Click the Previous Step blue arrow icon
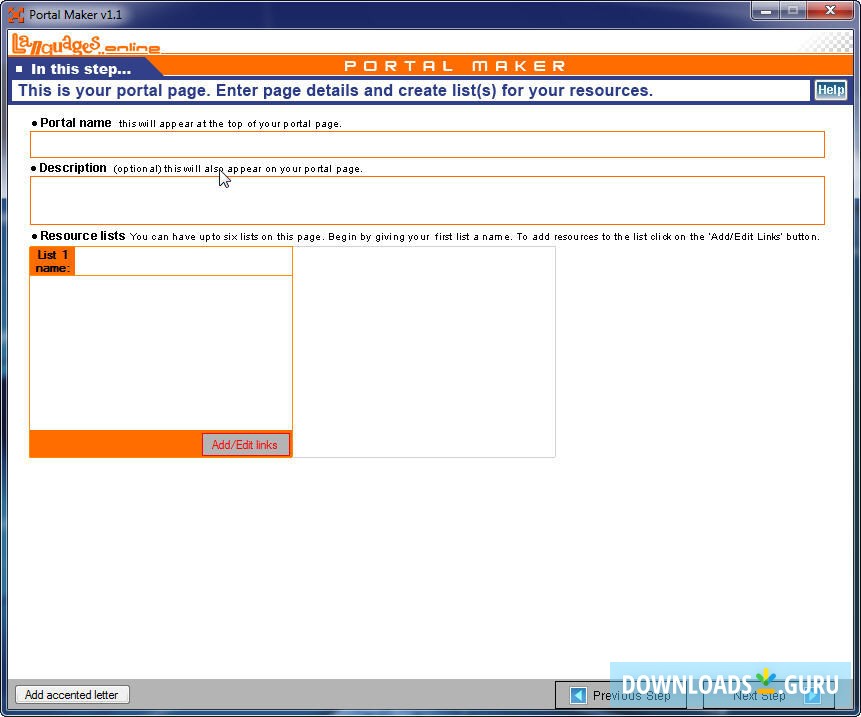Image resolution: width=861 pixels, height=717 pixels. (578, 695)
